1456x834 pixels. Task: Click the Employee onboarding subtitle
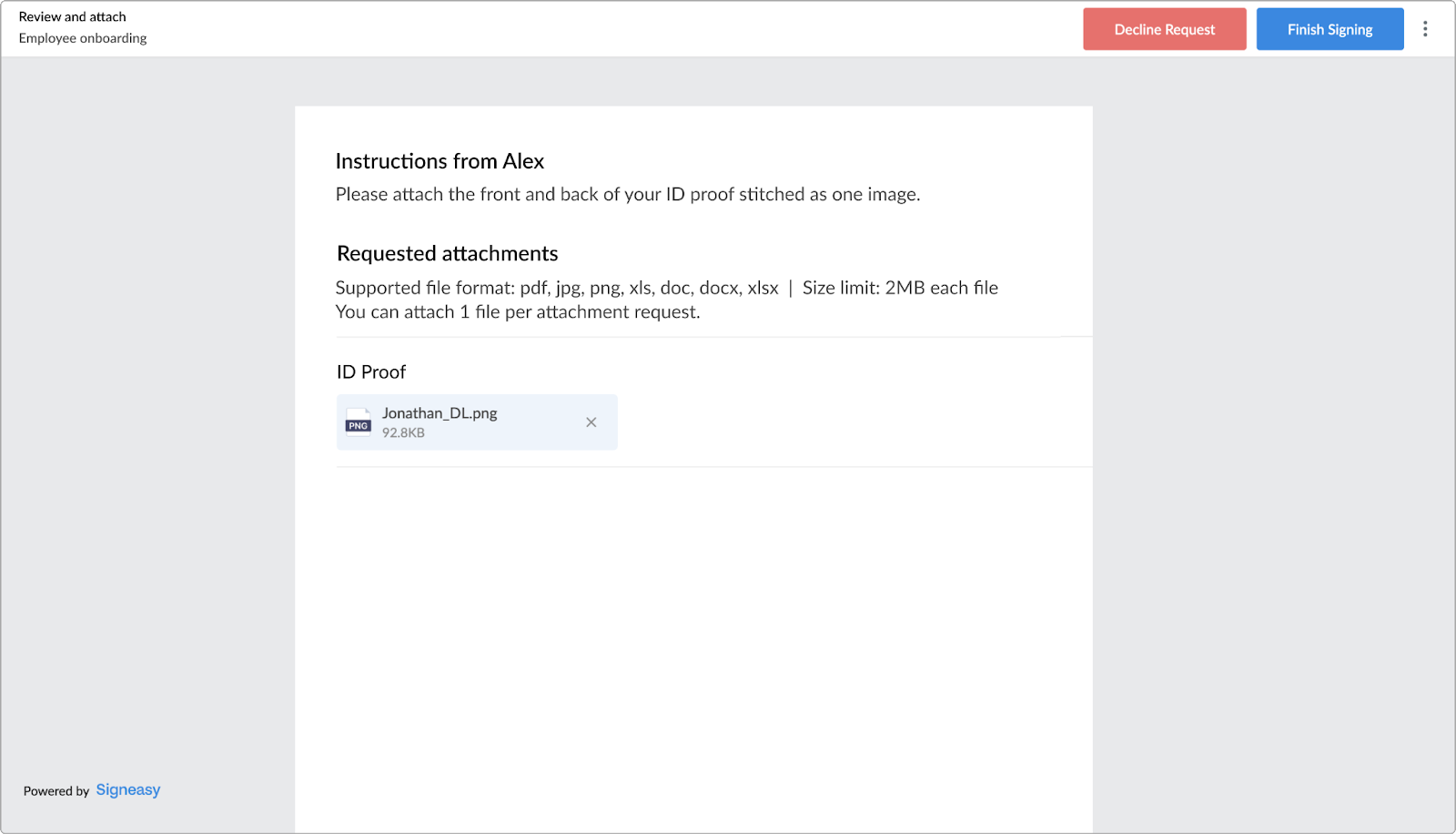click(x=83, y=38)
